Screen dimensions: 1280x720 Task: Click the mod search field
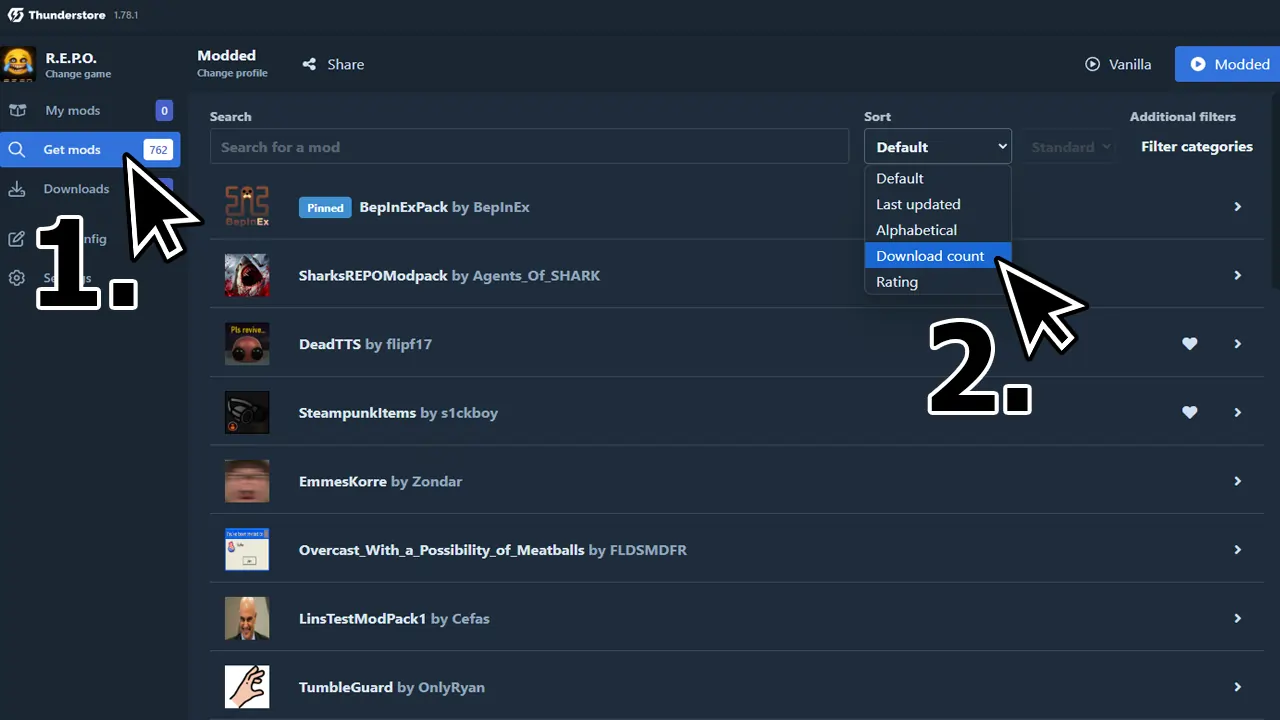coord(529,146)
